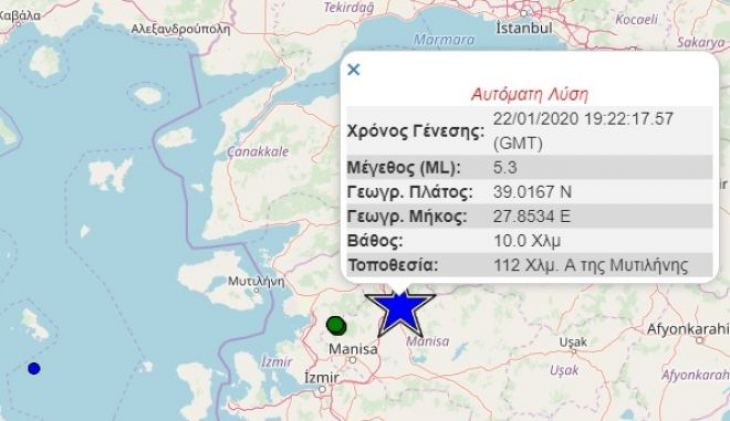Click the İzmir city marker
This screenshot has width=730, height=421.
[322, 389]
